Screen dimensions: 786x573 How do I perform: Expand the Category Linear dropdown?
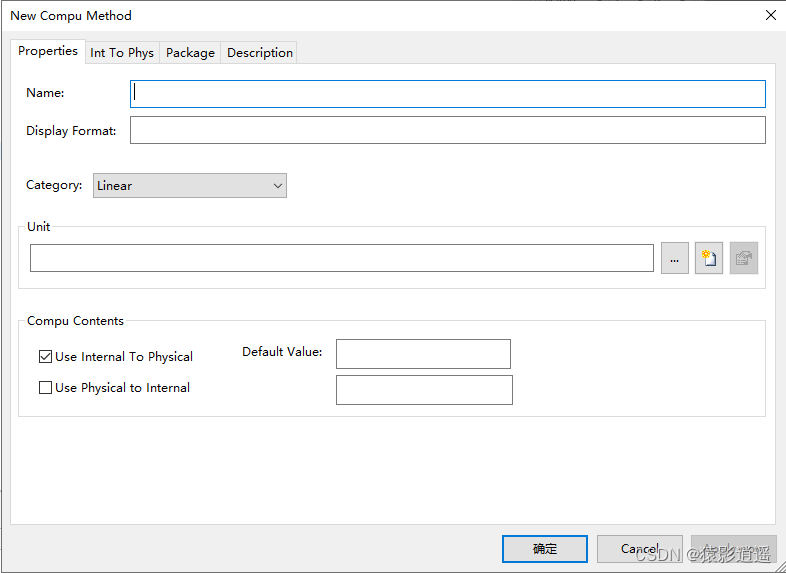[190, 185]
